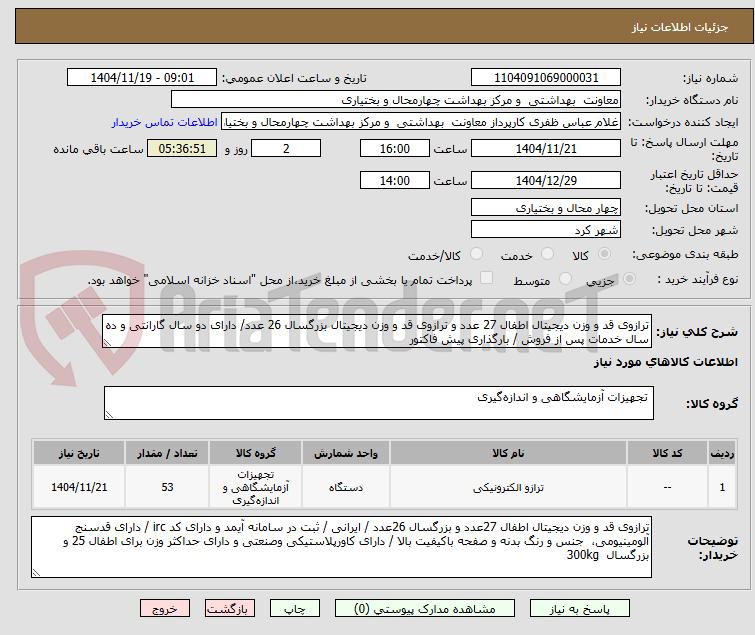Click the resize grip of توضیحات خریدار box
Image resolution: width=755 pixels, height=635 pixels.
37,572
